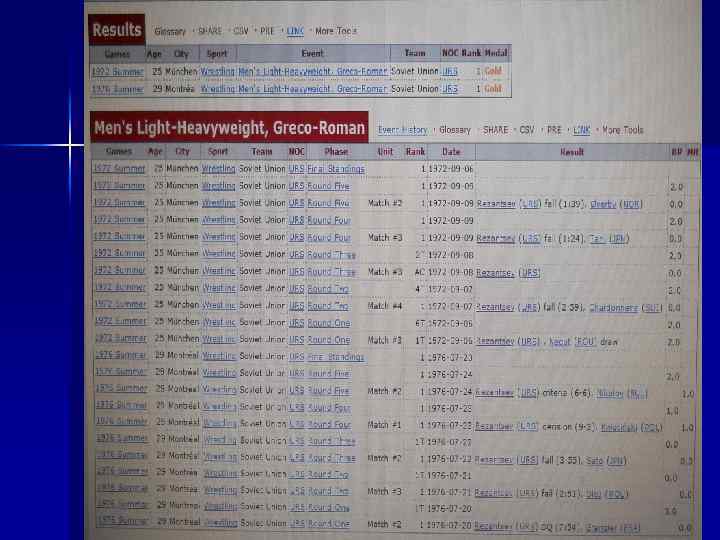720x540 pixels.
Task: Open the Wrestling link in the München Results row
Action: pos(218,72)
